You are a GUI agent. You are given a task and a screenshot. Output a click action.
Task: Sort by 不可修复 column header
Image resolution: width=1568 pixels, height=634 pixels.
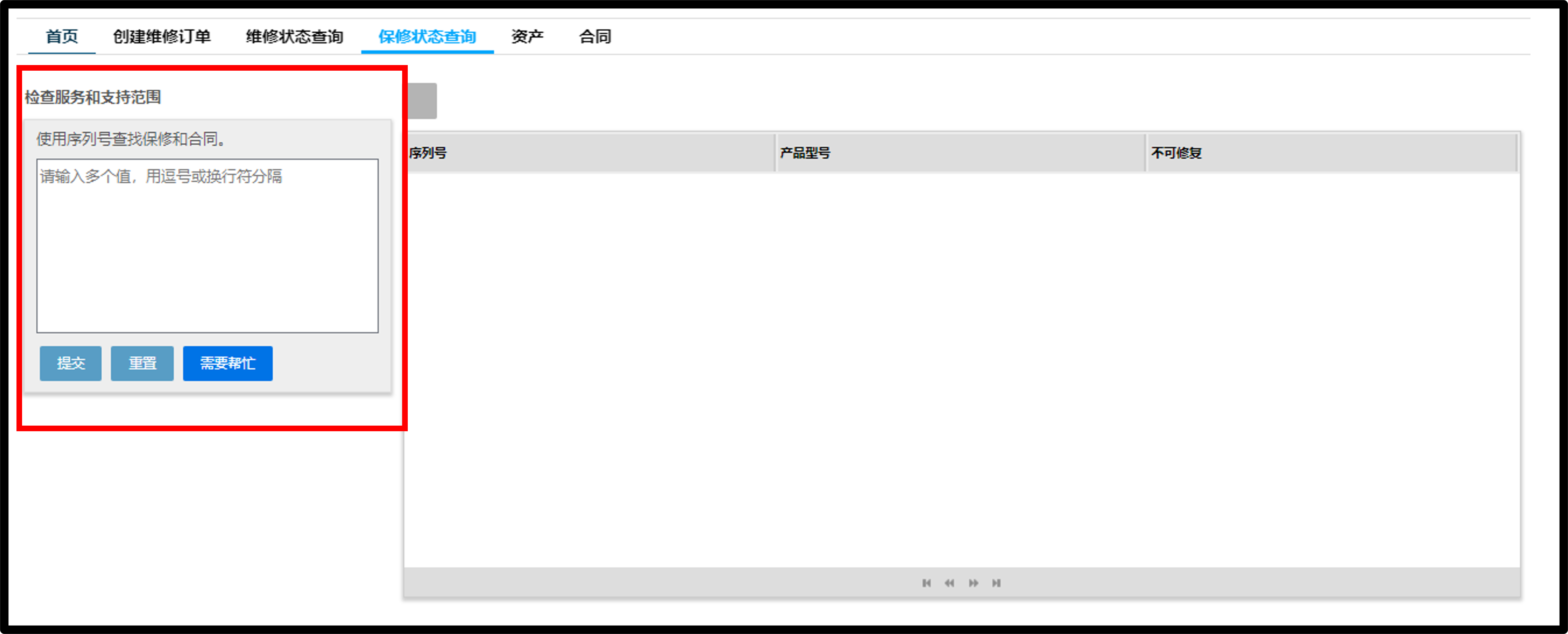click(1331, 153)
